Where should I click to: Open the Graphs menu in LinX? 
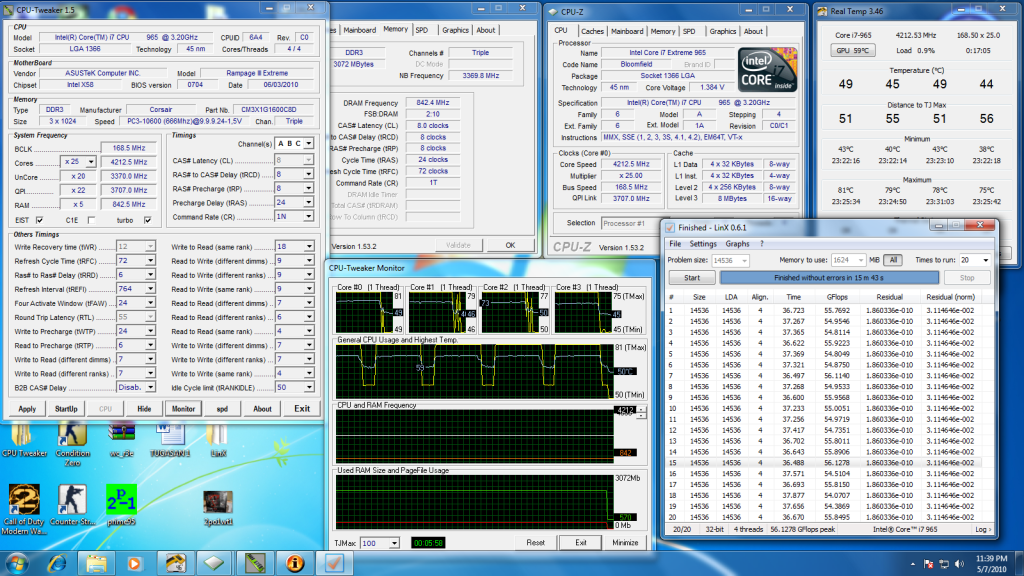pos(737,244)
